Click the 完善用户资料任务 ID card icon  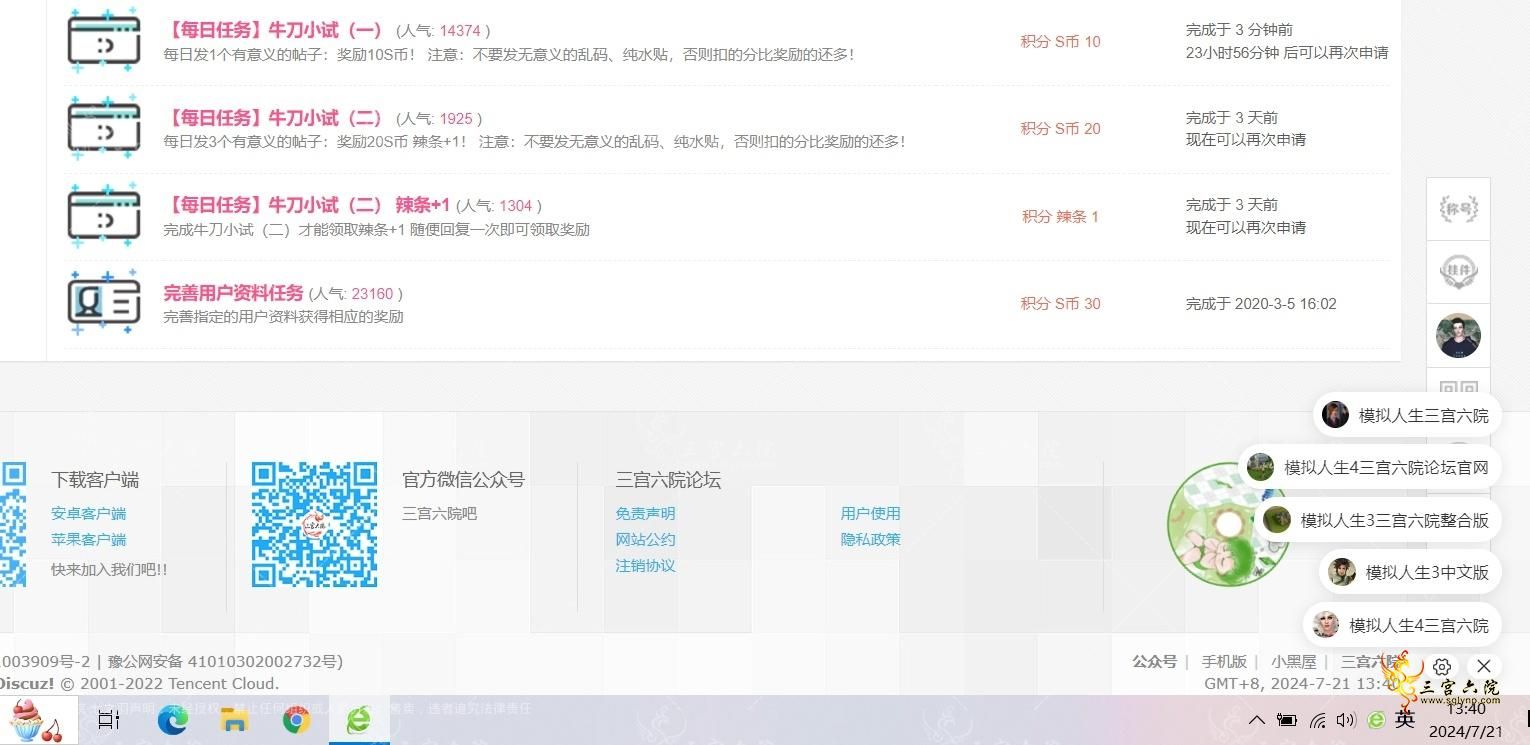tap(104, 302)
